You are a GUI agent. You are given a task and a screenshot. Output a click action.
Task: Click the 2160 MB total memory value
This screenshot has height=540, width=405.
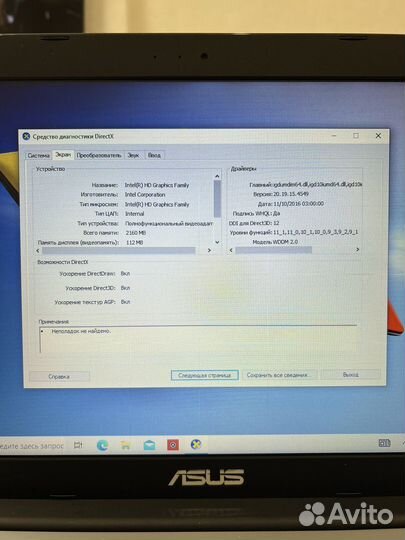coord(136,233)
